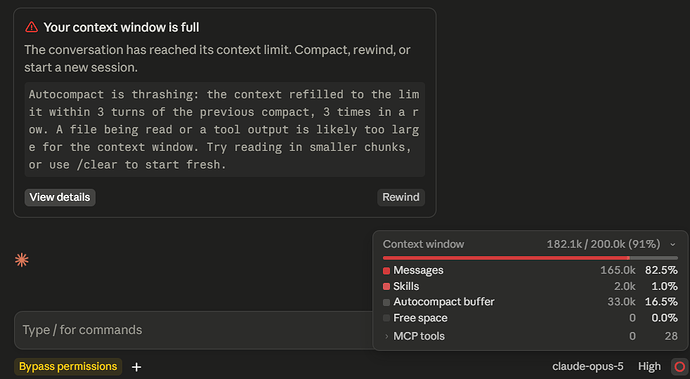The width and height of the screenshot is (690, 379).
Task: Click the red Skills legend square
Action: (x=386, y=287)
